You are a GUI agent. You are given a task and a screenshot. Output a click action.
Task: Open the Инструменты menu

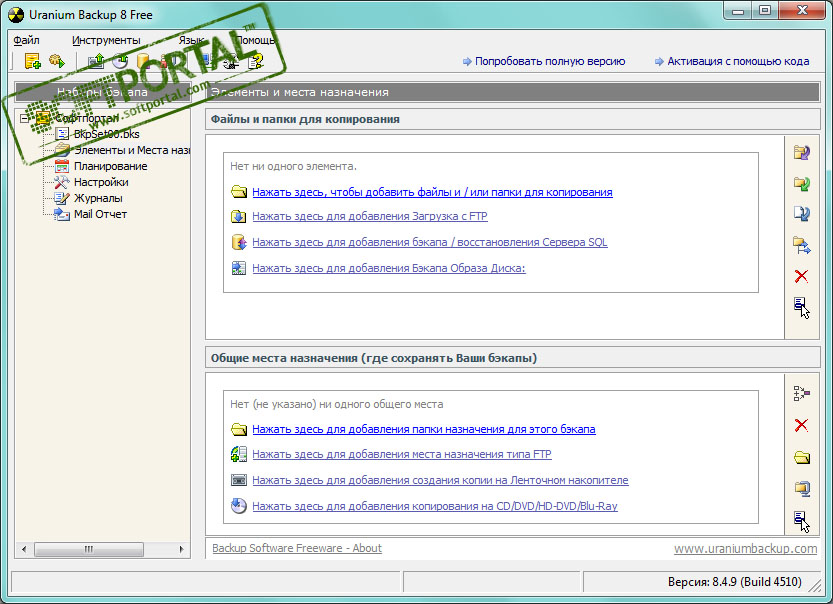click(106, 40)
